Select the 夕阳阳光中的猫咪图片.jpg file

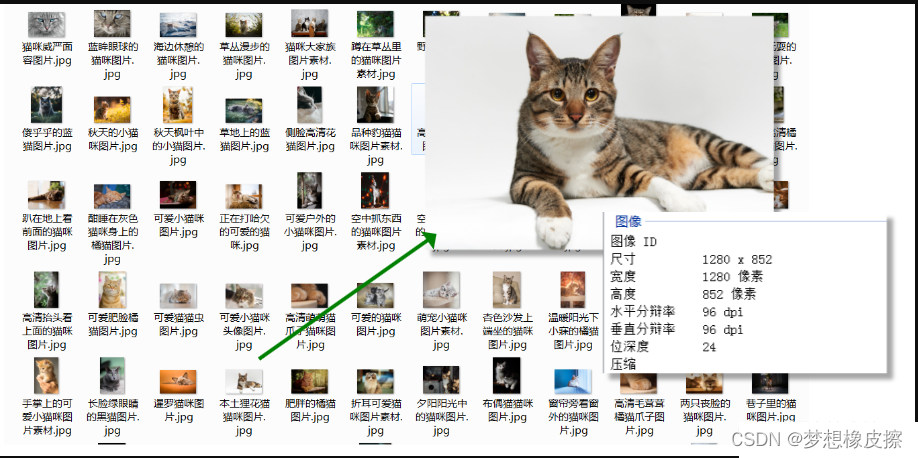[x=441, y=402]
